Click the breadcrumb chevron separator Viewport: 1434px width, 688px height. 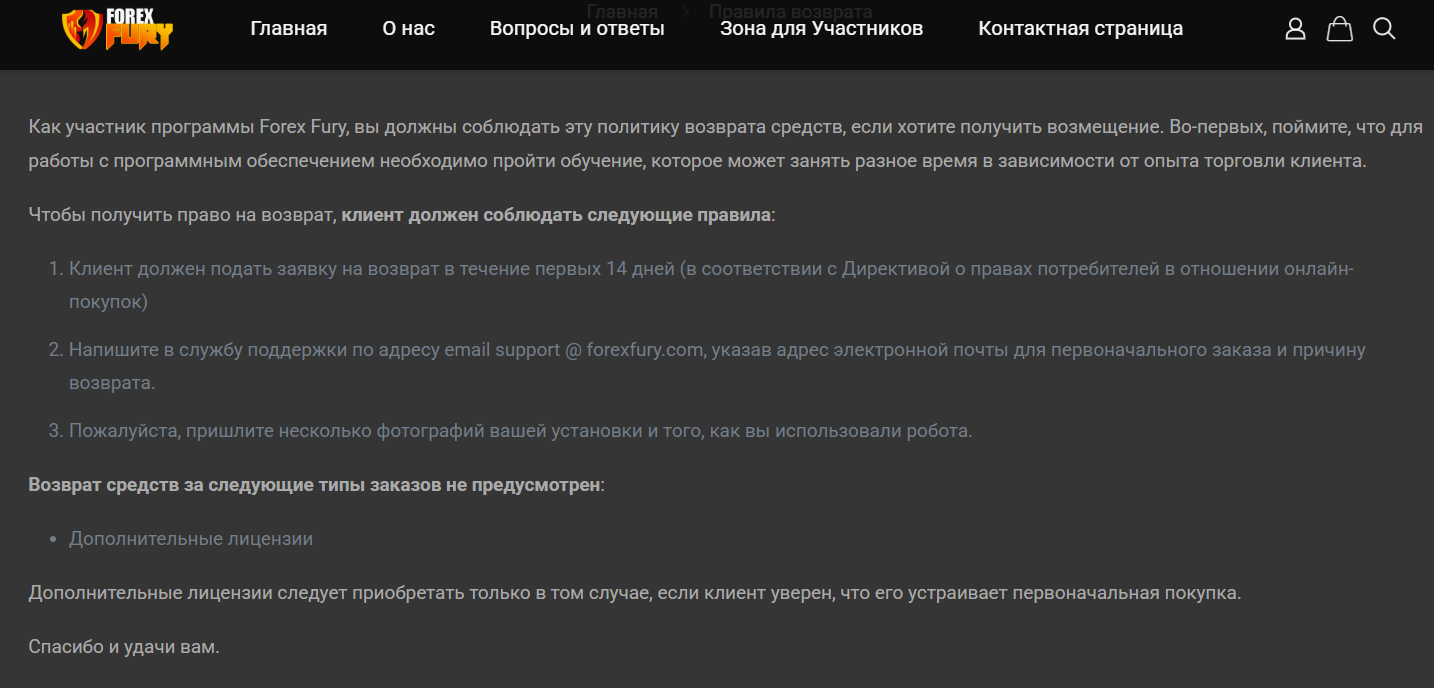(686, 12)
